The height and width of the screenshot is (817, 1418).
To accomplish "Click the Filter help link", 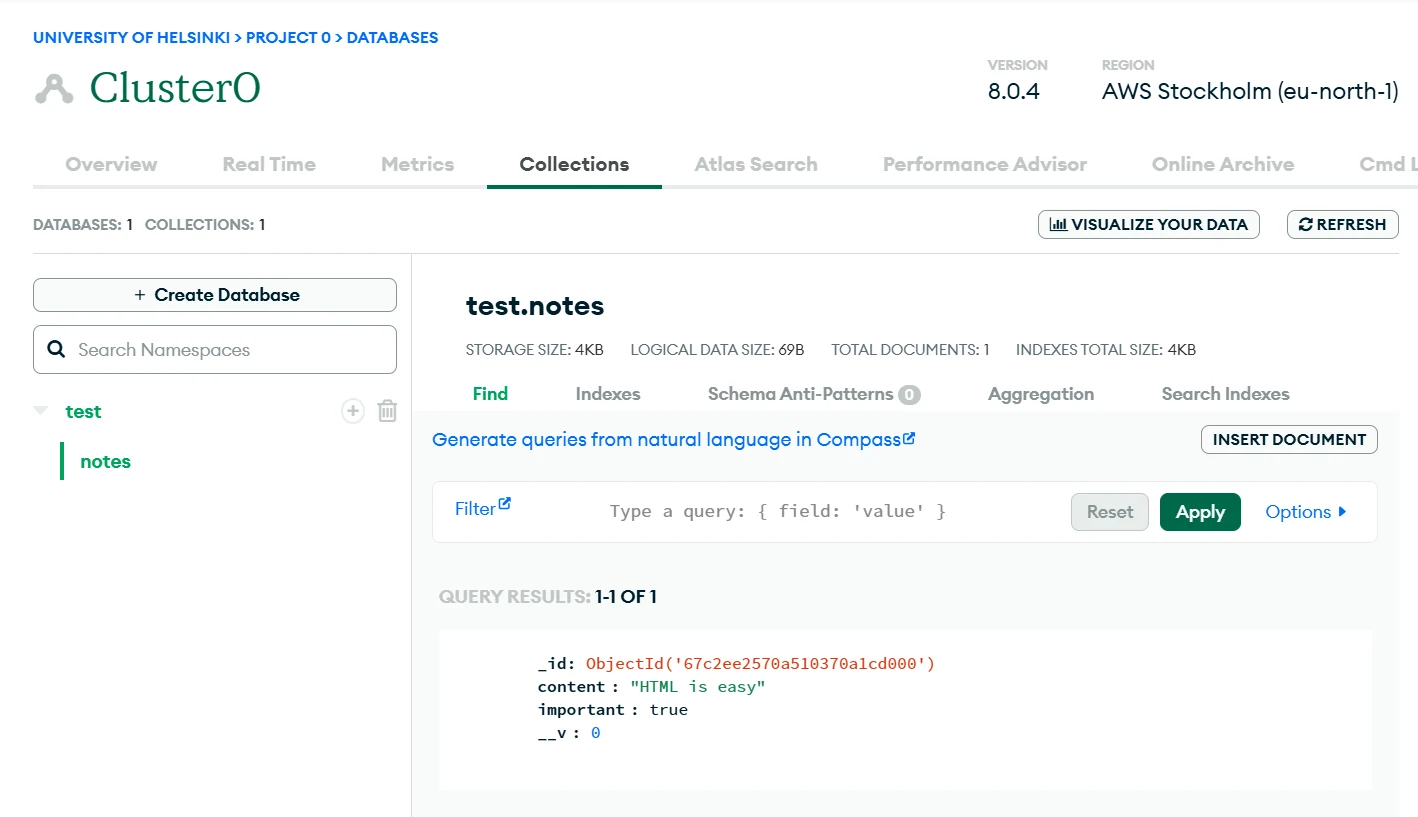I will (483, 508).
